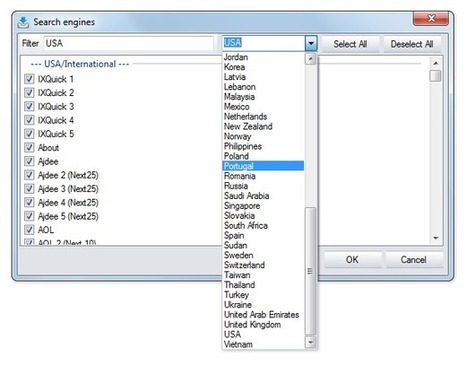This screenshot has height=365, width=467.
Task: Toggle the Ajdee 3 (Next25) checkbox
Action: coord(29,189)
